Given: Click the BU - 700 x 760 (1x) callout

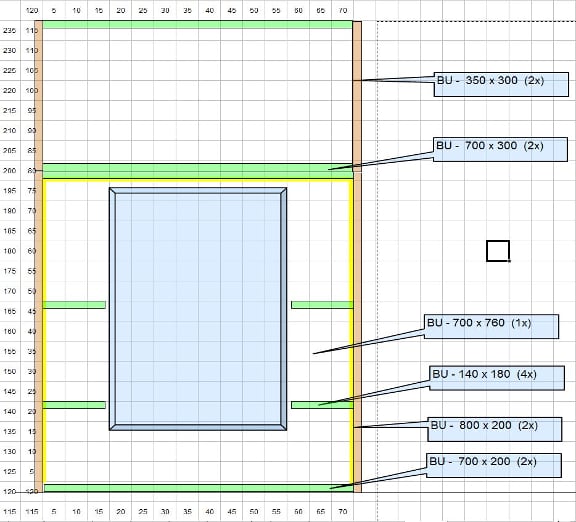Looking at the screenshot, I should pos(492,326).
